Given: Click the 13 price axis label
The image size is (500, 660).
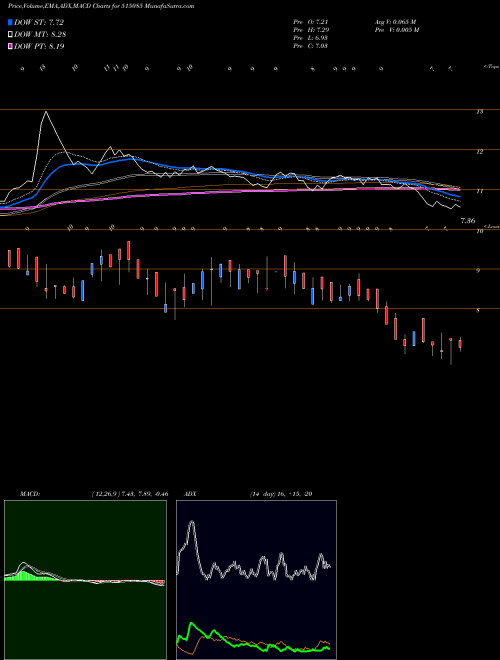Looking at the screenshot, I should pyautogui.click(x=479, y=112).
